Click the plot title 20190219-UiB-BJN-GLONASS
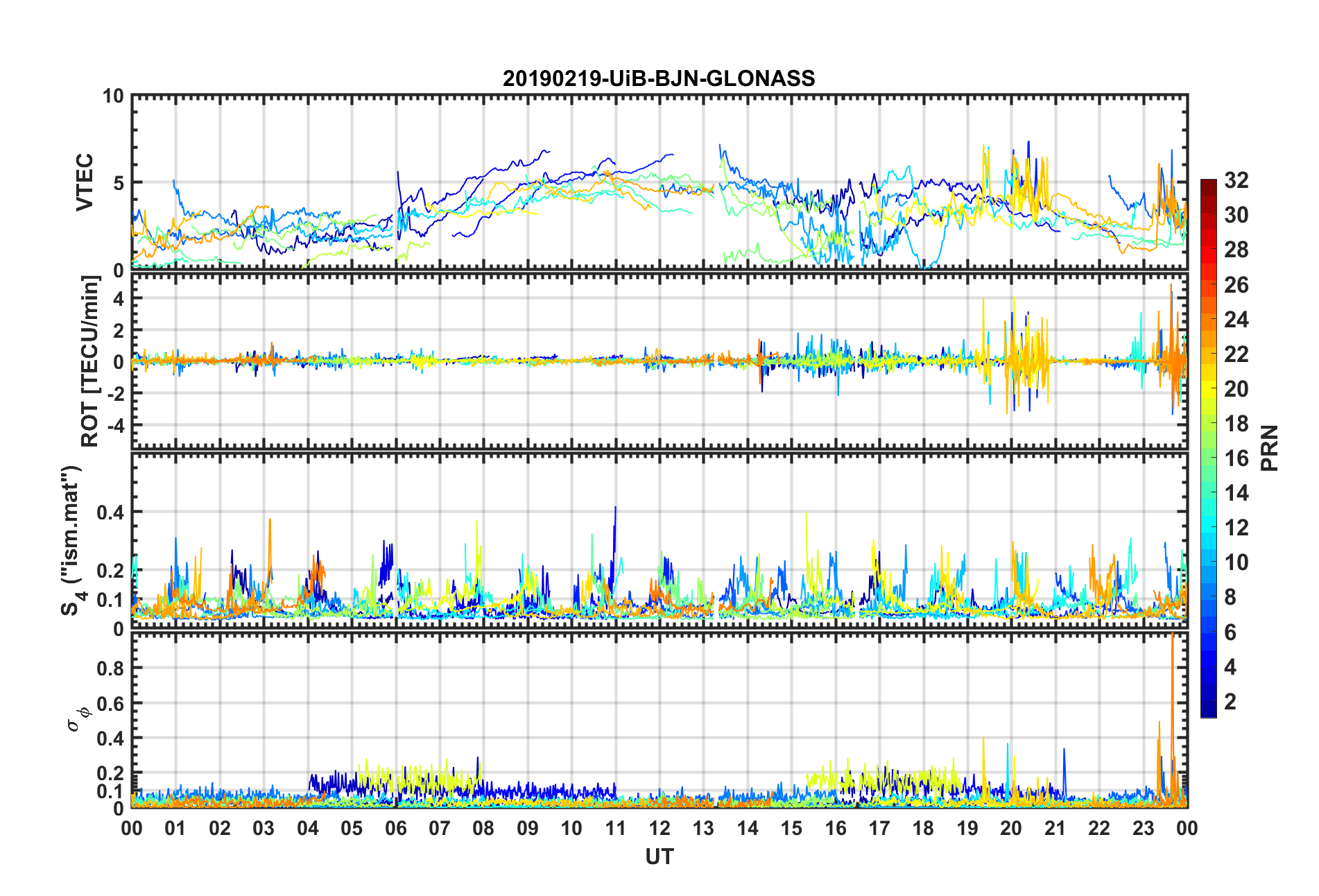Screen dimensions: 1319x896 (659, 78)
